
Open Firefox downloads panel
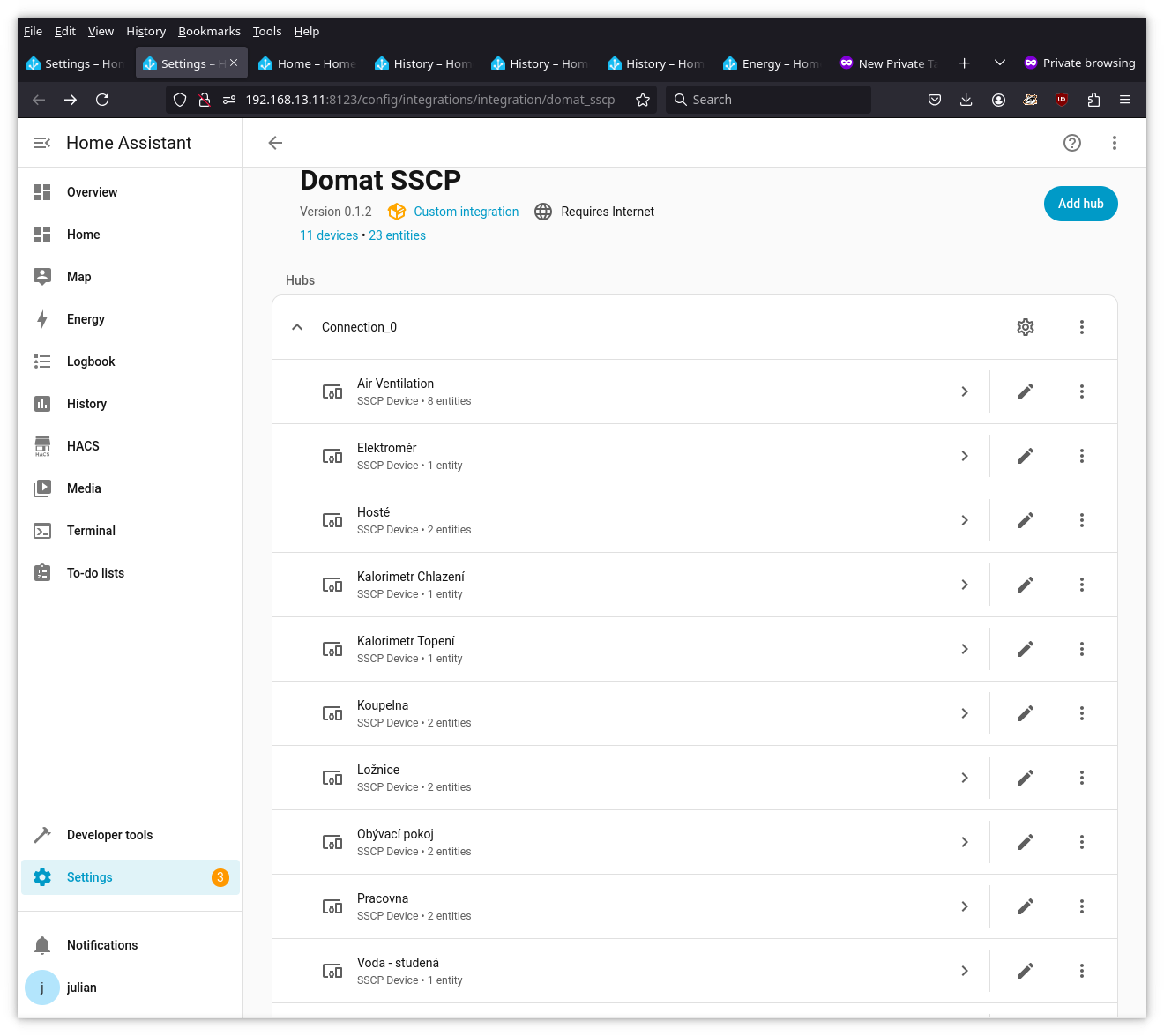[x=966, y=100]
